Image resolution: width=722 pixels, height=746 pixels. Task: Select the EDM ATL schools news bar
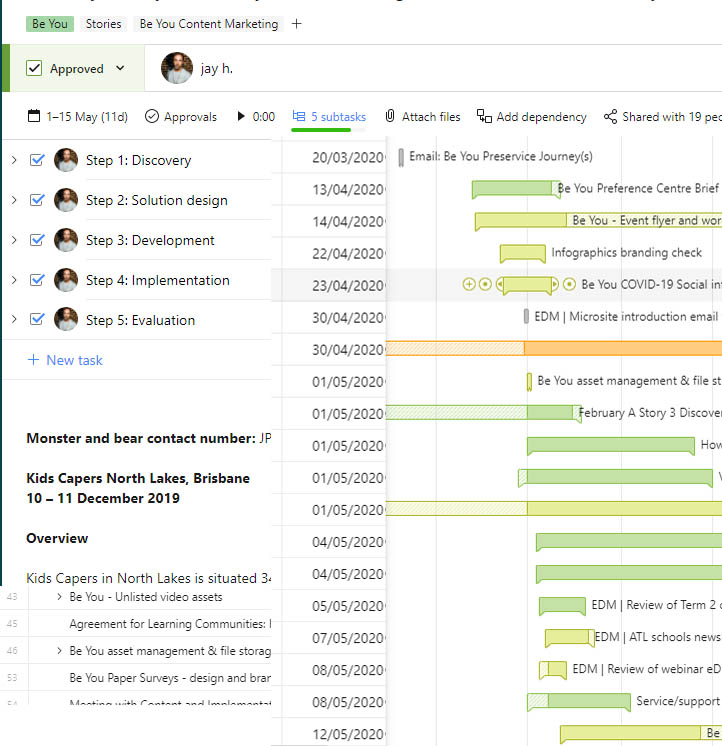coord(569,638)
